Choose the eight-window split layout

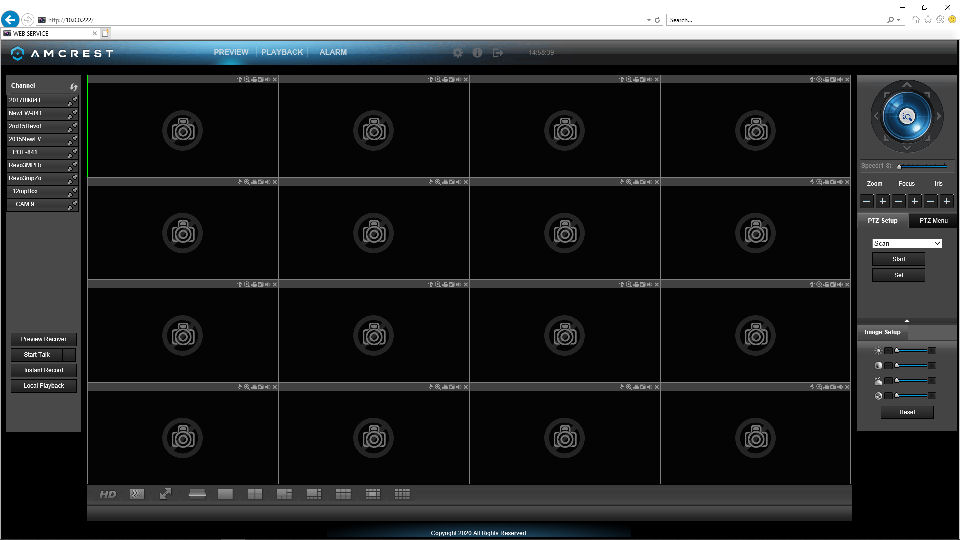[313, 494]
